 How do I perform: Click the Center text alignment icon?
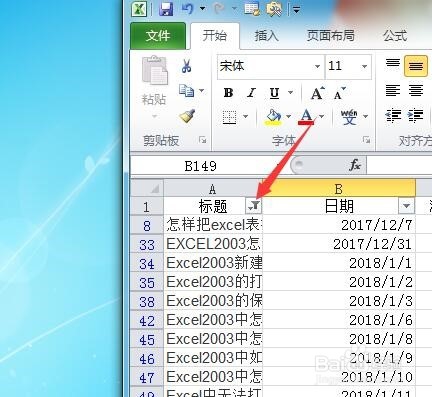click(x=416, y=90)
